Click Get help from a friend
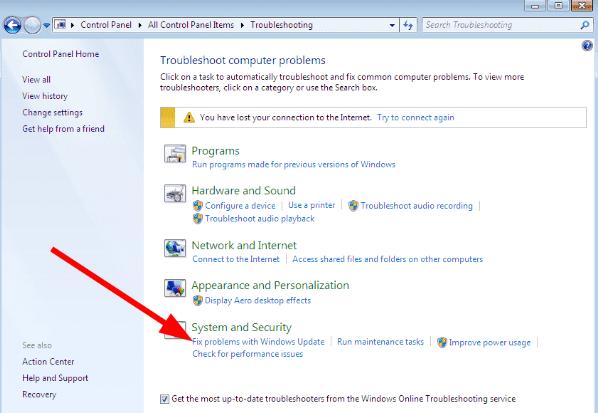 pyautogui.click(x=63, y=129)
